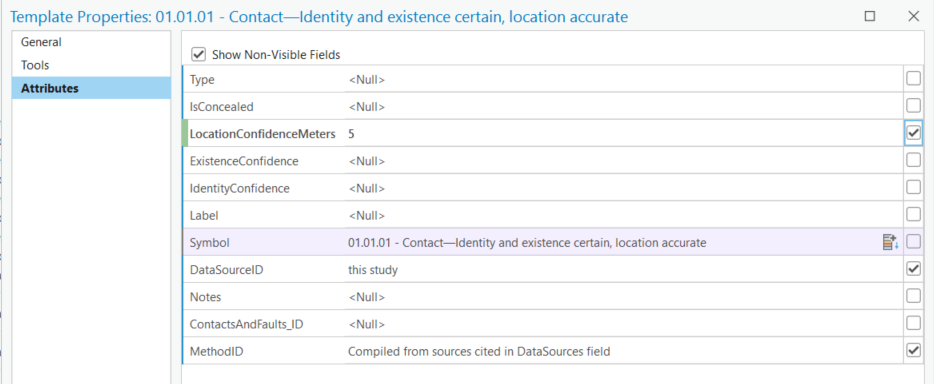Uncheck Show Non-Visible Fields checkbox
Image resolution: width=934 pixels, height=384 pixels.
pyautogui.click(x=198, y=55)
